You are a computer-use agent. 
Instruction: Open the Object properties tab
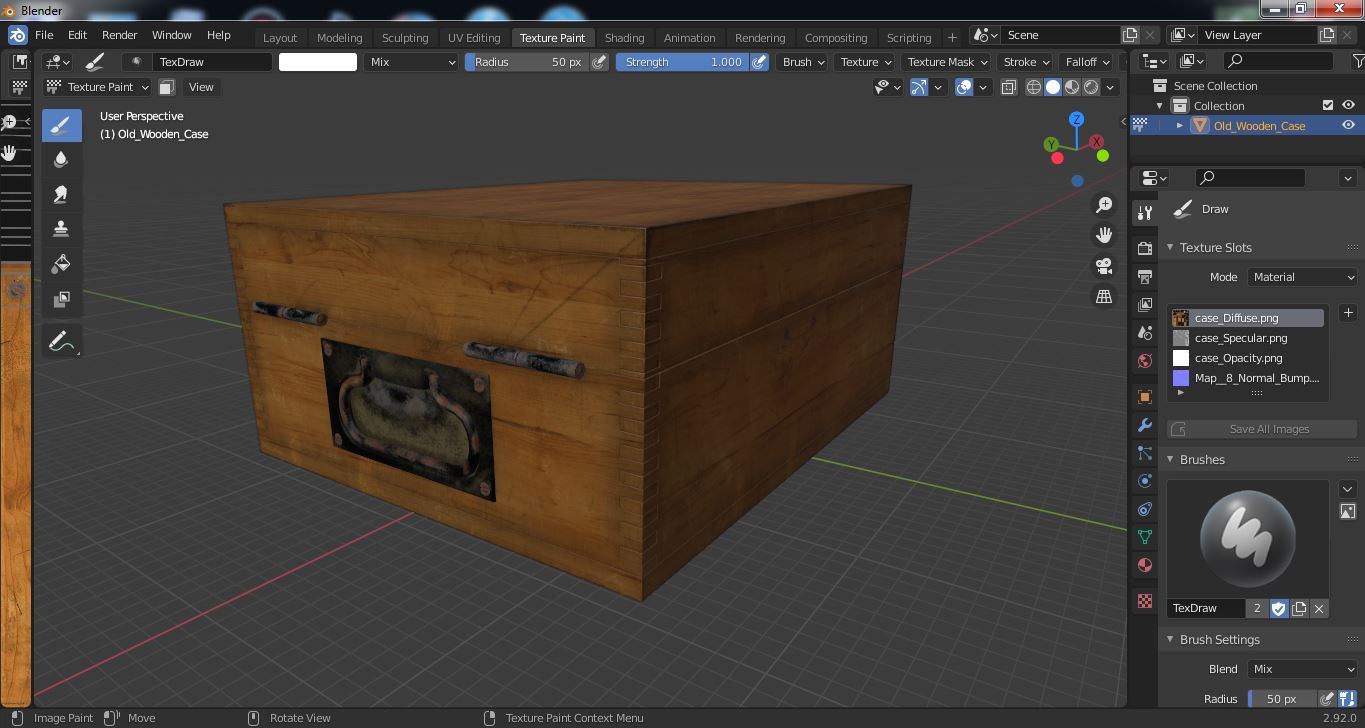(x=1145, y=397)
